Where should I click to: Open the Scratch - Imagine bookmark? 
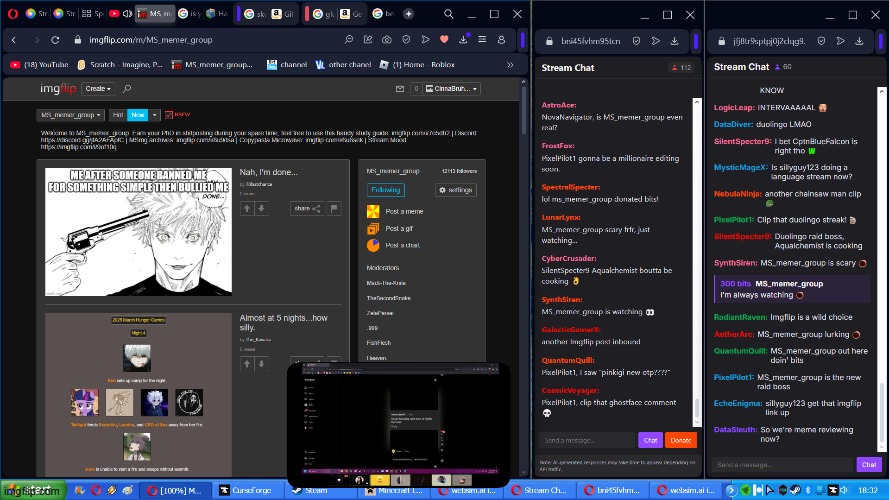coord(120,65)
